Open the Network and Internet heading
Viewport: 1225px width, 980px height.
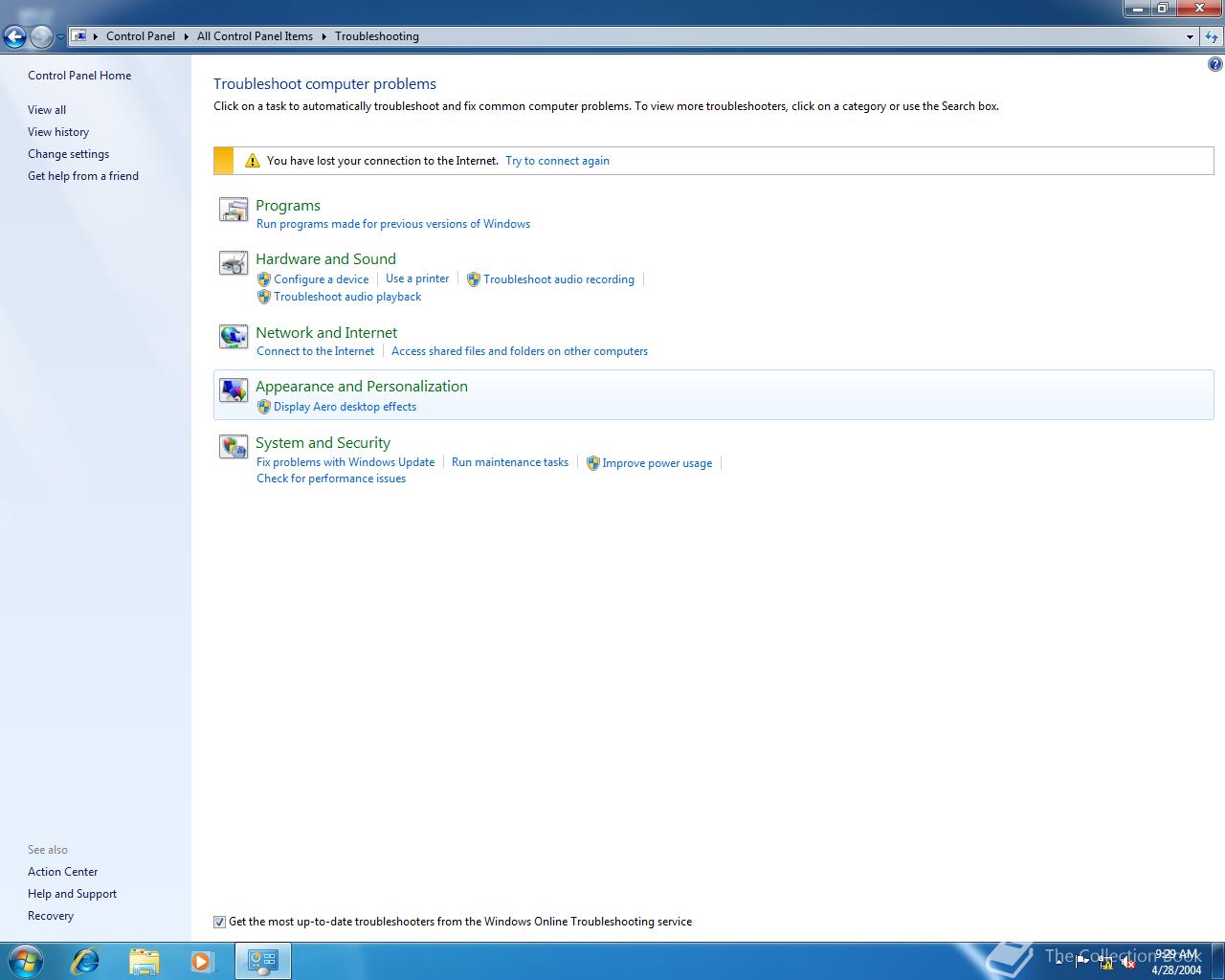click(326, 332)
